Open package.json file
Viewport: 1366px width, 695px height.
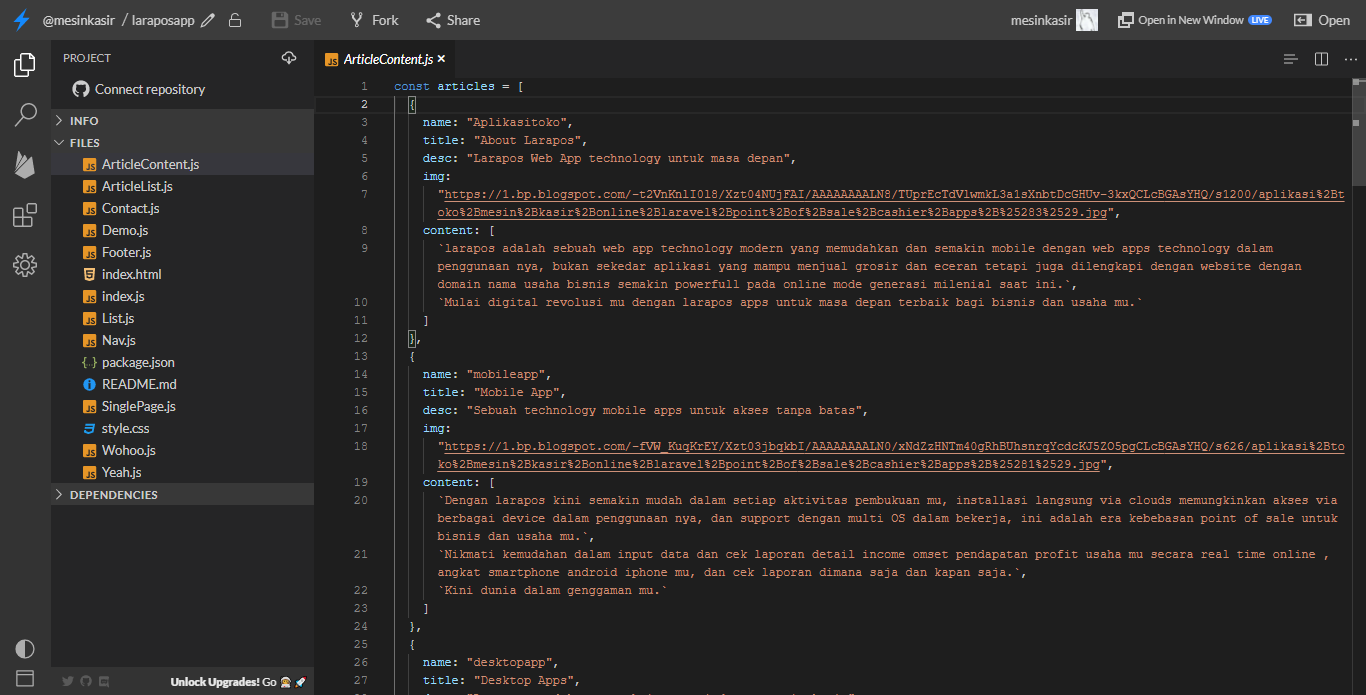(x=182, y=362)
